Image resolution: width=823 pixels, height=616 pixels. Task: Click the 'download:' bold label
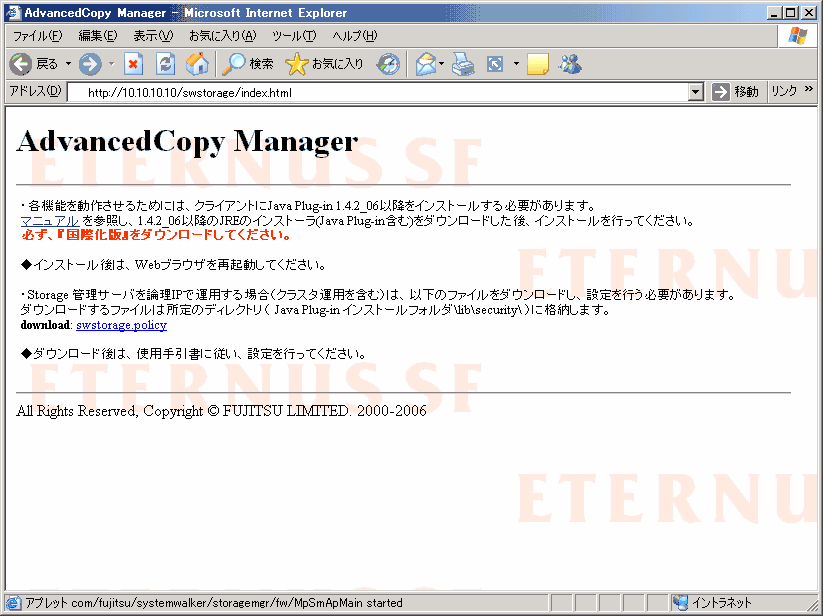click(46, 325)
